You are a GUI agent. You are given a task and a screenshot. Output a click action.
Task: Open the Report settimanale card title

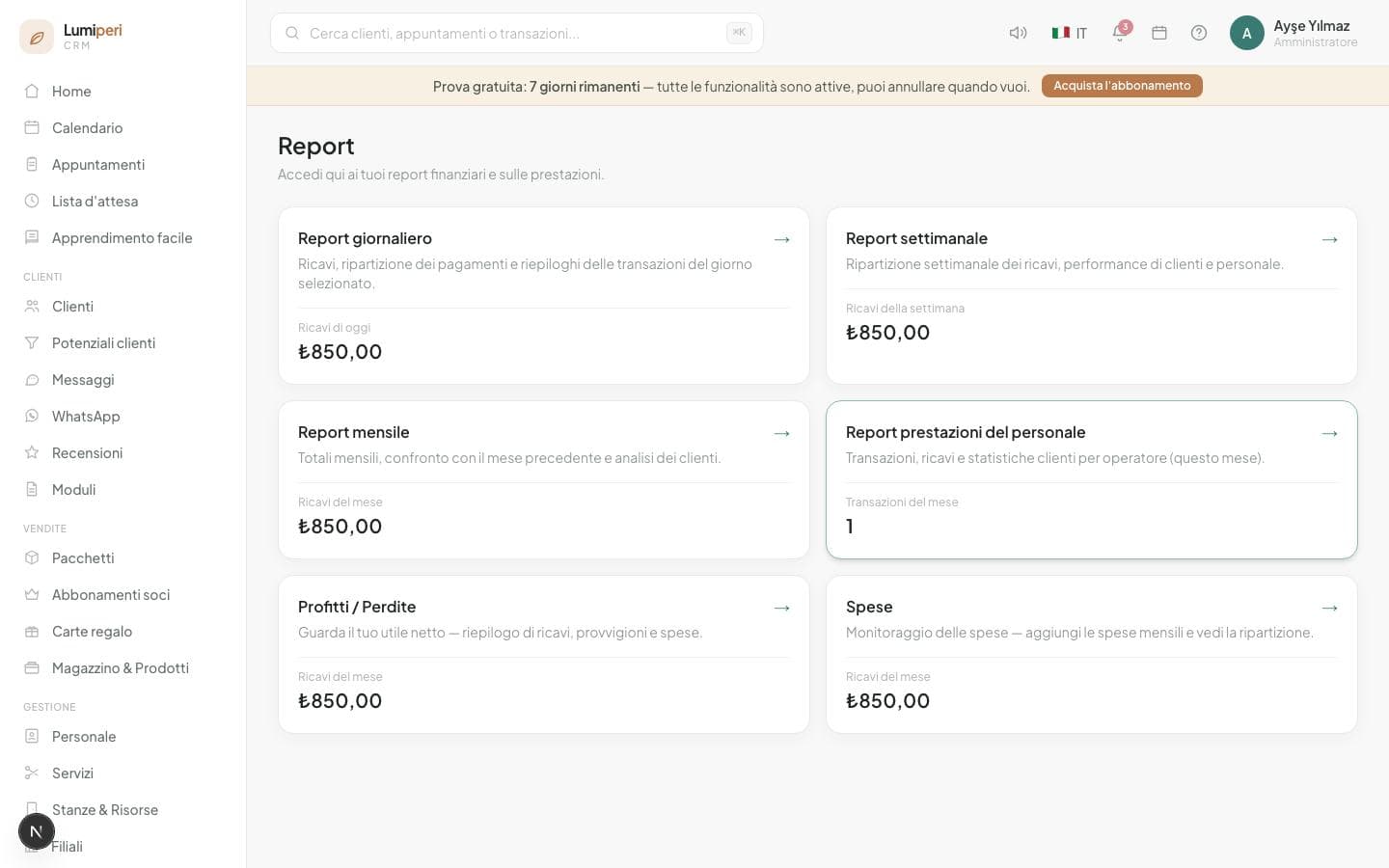[916, 238]
